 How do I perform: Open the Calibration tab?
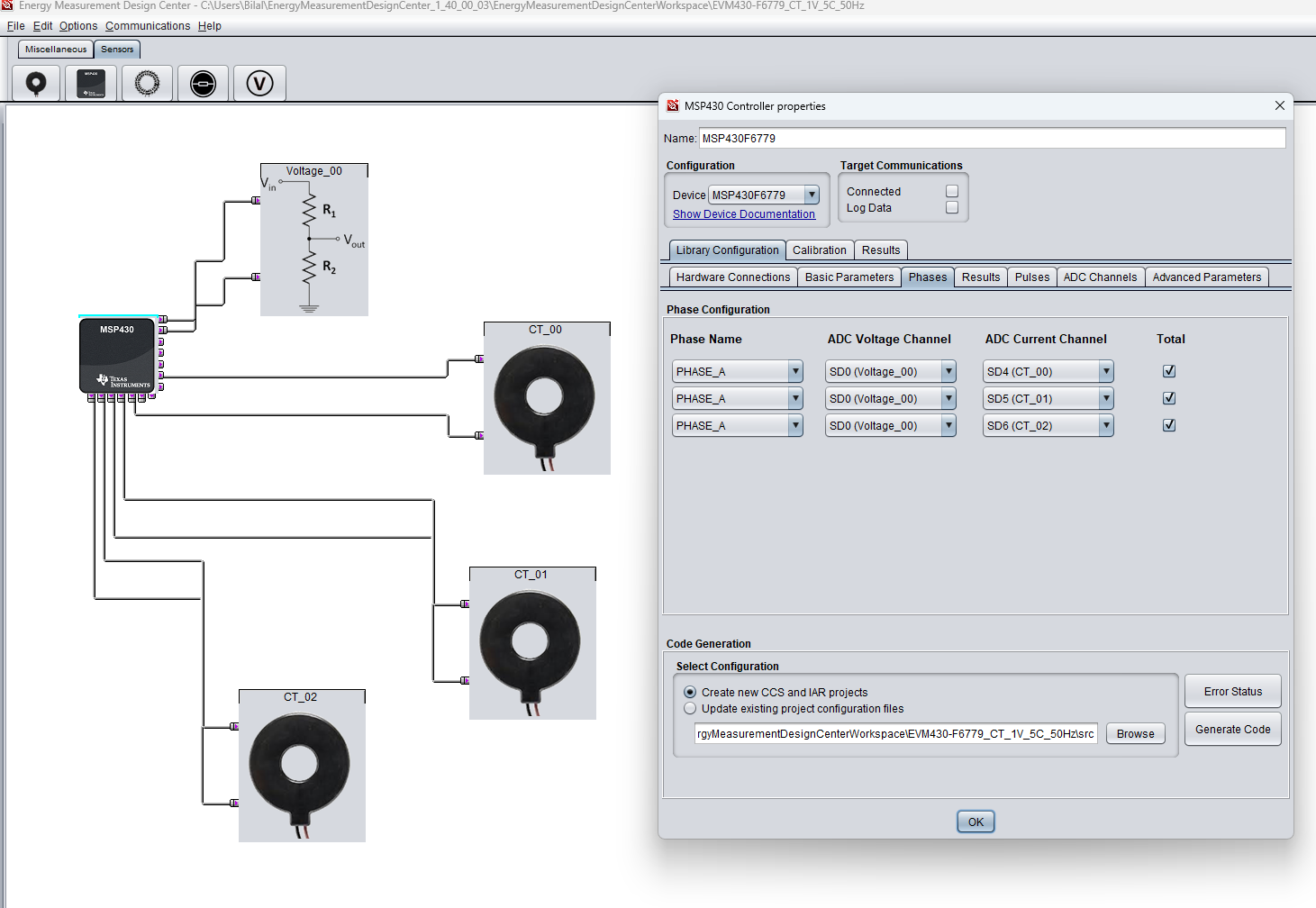820,250
